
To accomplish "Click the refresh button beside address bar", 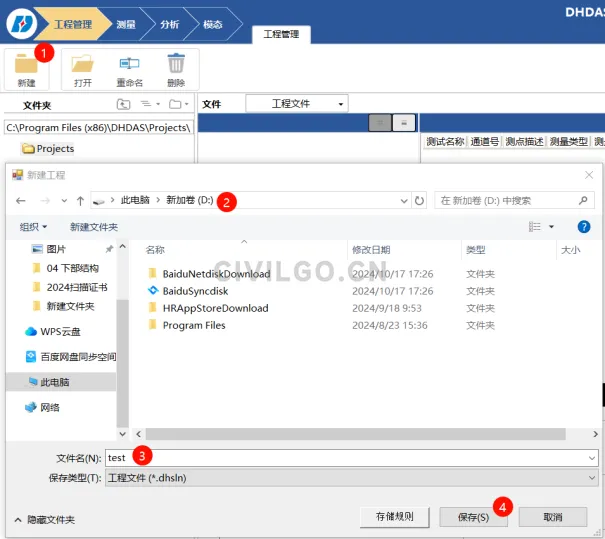I will 420,200.
